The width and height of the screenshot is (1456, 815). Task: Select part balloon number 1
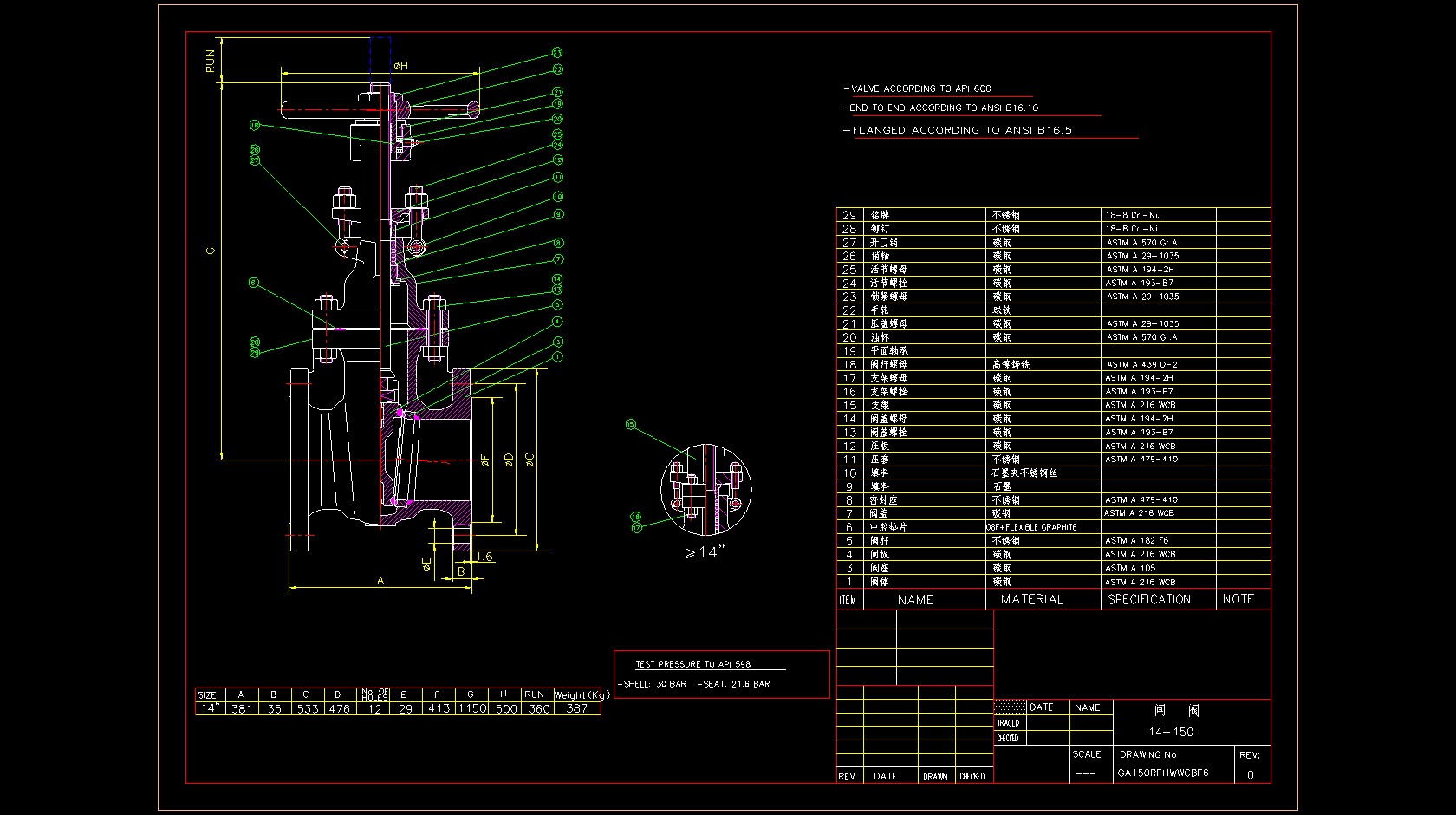tap(557, 356)
